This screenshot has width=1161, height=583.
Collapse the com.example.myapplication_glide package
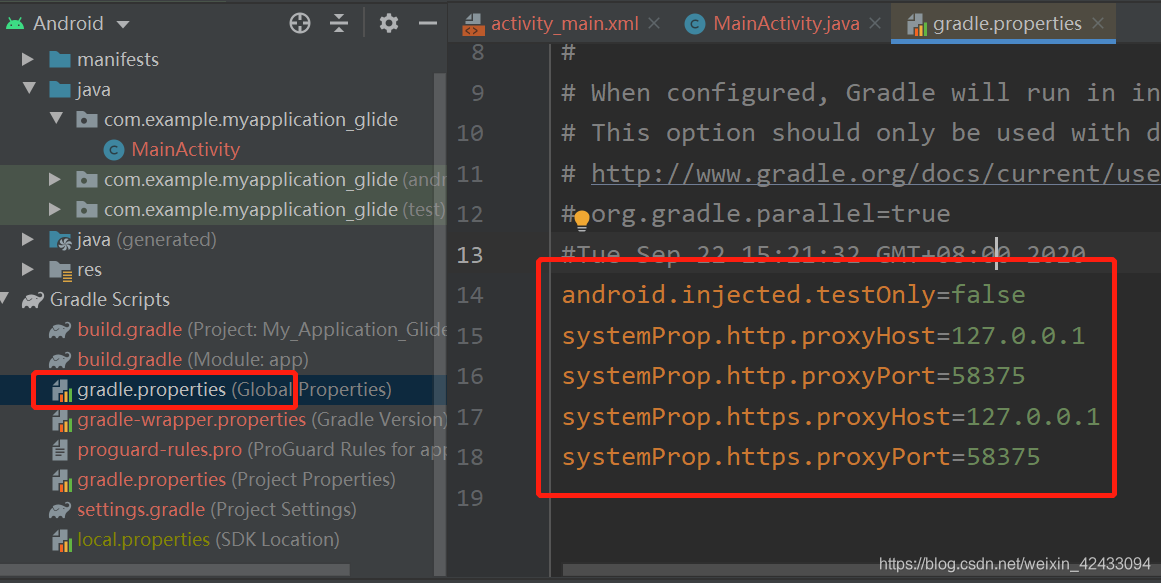click(58, 118)
